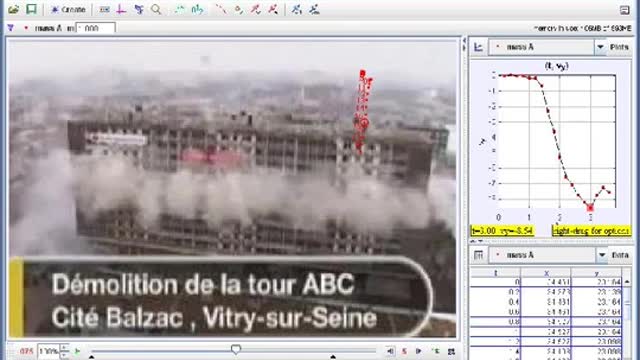Play the video with green play button
This screenshot has height=360, width=640.
[x=77, y=351]
